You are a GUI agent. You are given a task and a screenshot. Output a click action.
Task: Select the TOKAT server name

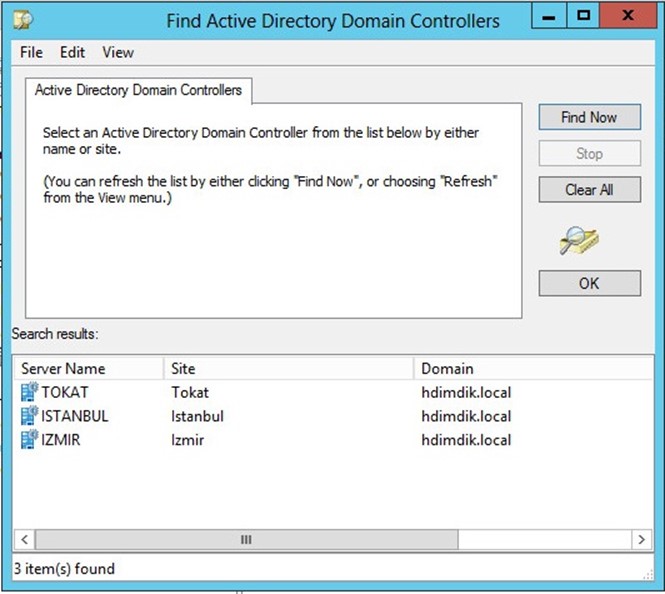(65, 392)
